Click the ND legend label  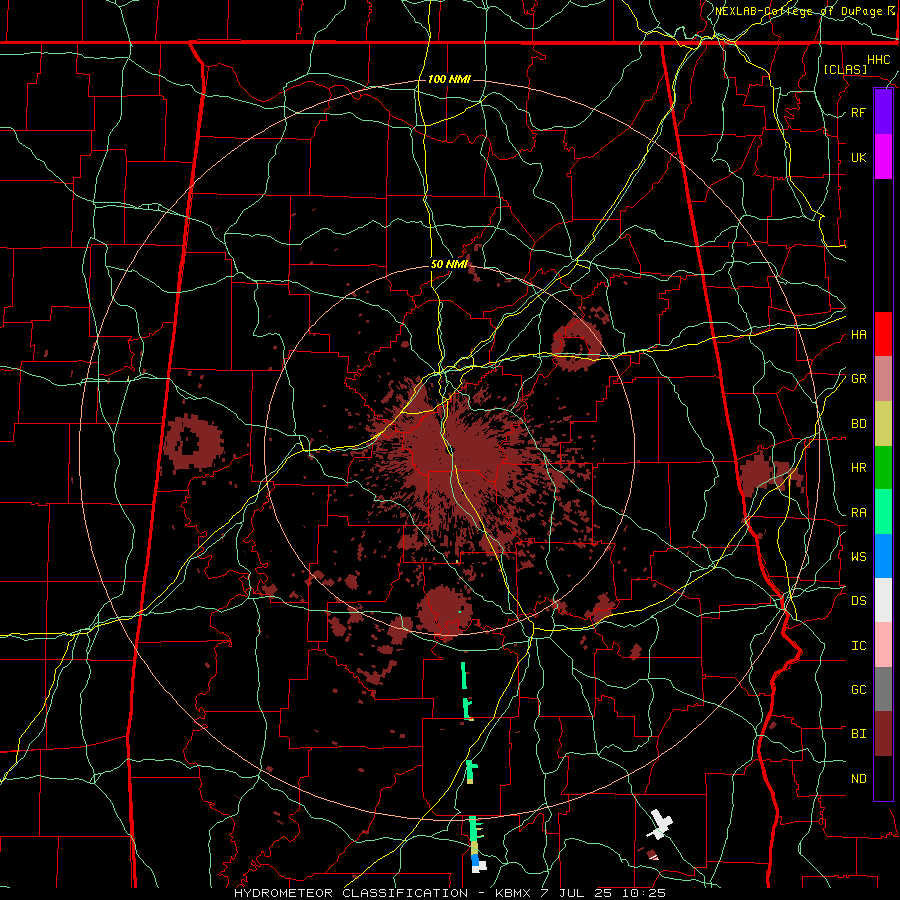pos(858,779)
